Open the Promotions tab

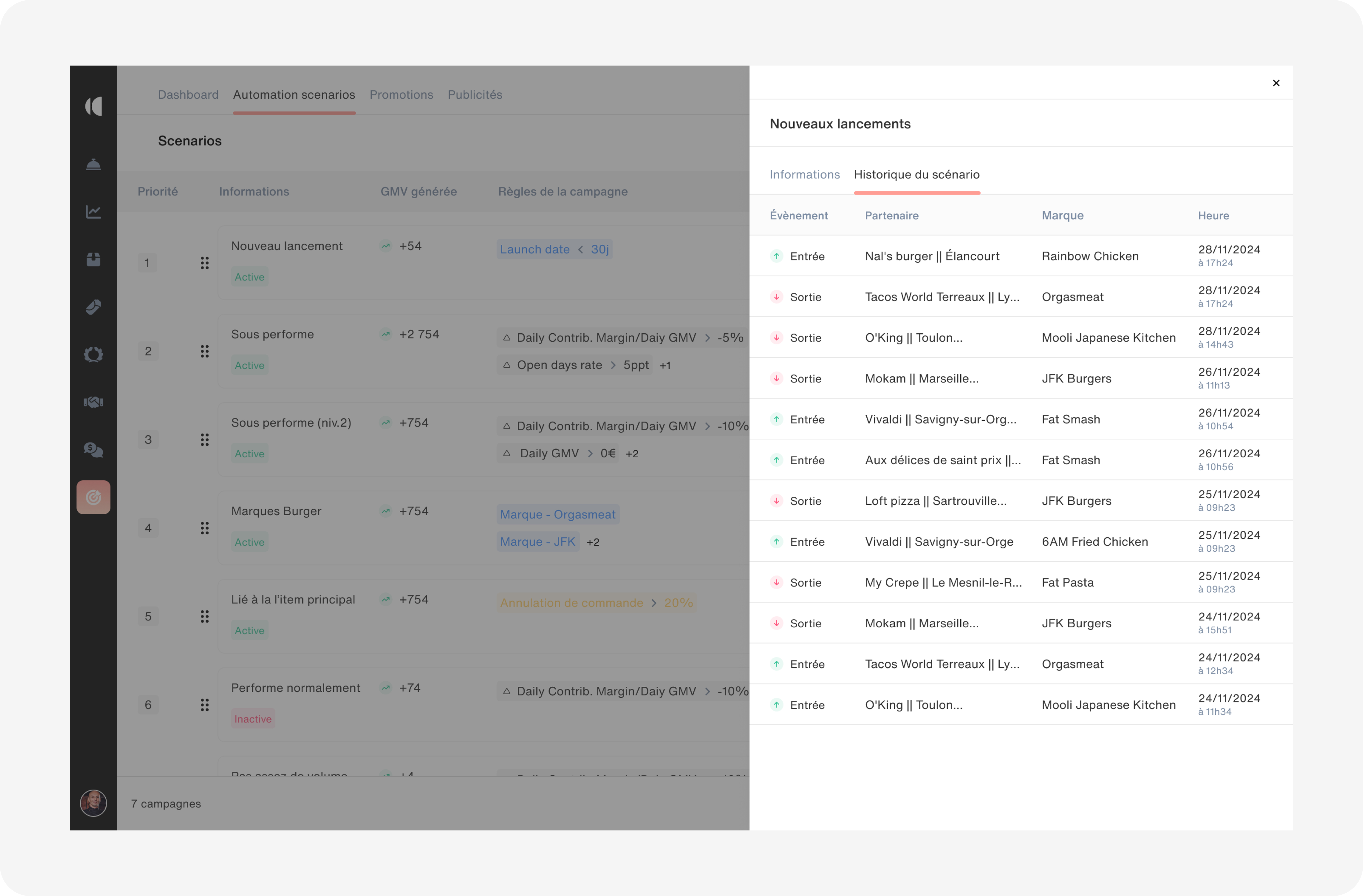(x=401, y=95)
